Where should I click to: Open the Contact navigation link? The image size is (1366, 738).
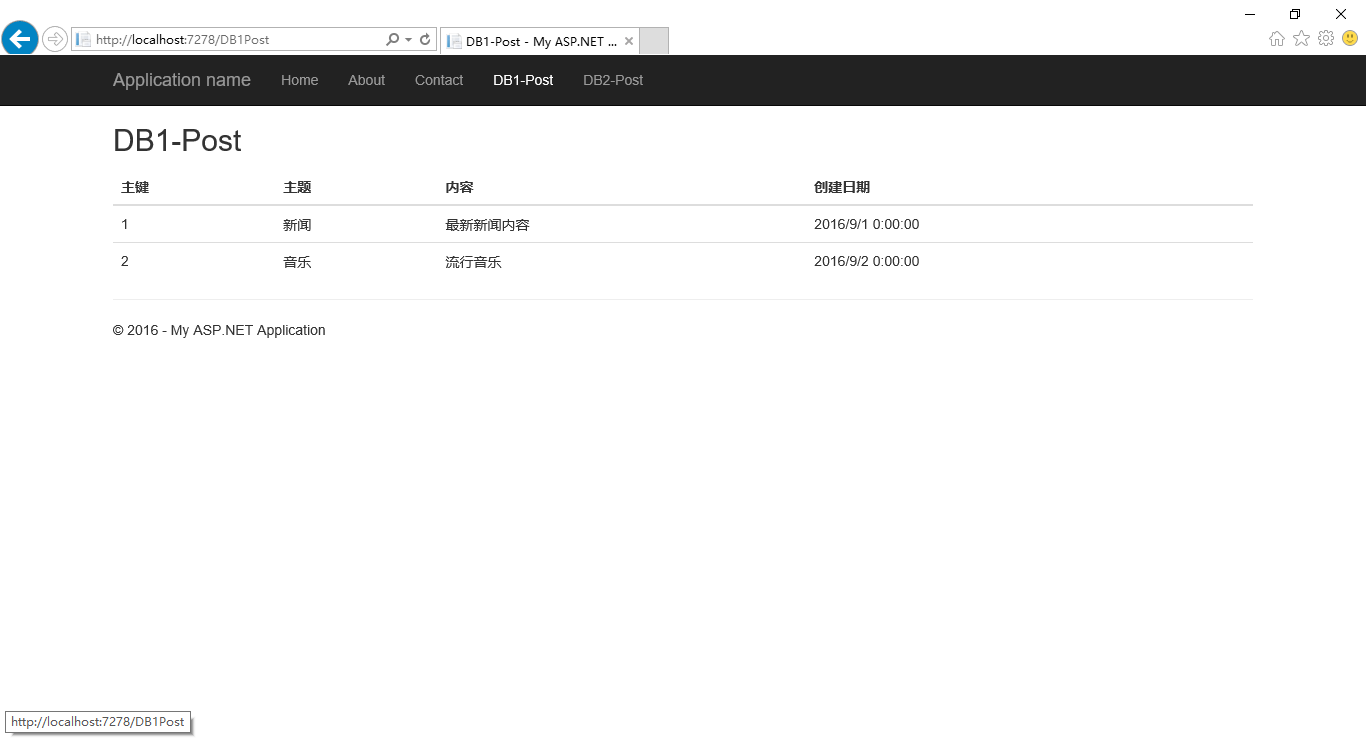439,80
